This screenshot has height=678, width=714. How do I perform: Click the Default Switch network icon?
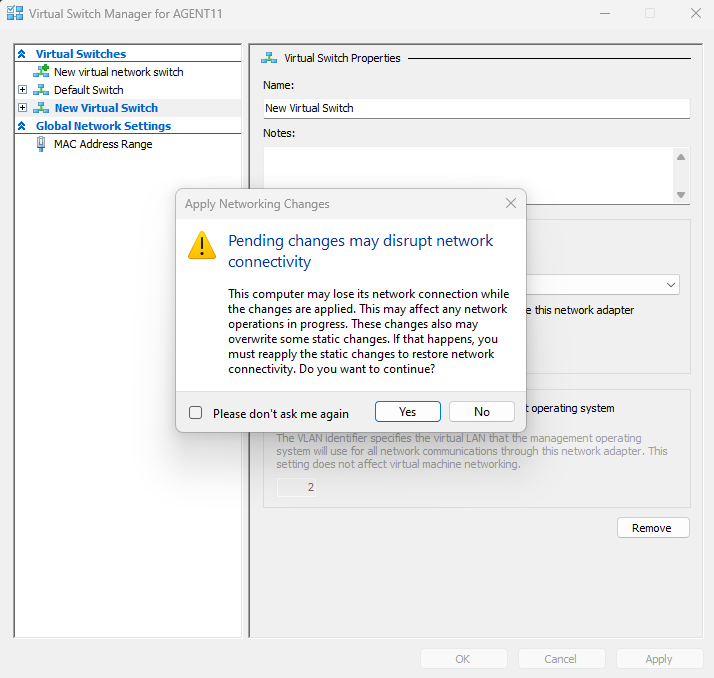tap(41, 90)
